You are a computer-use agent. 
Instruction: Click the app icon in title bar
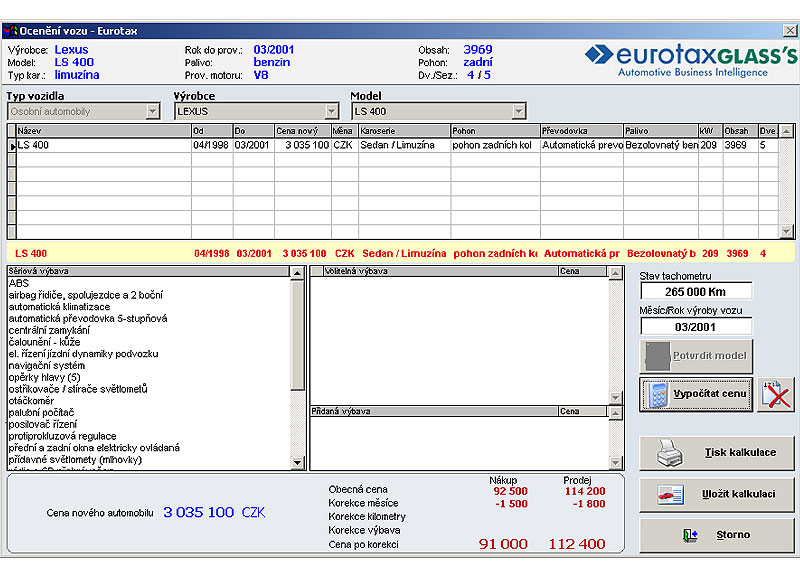pos(11,31)
